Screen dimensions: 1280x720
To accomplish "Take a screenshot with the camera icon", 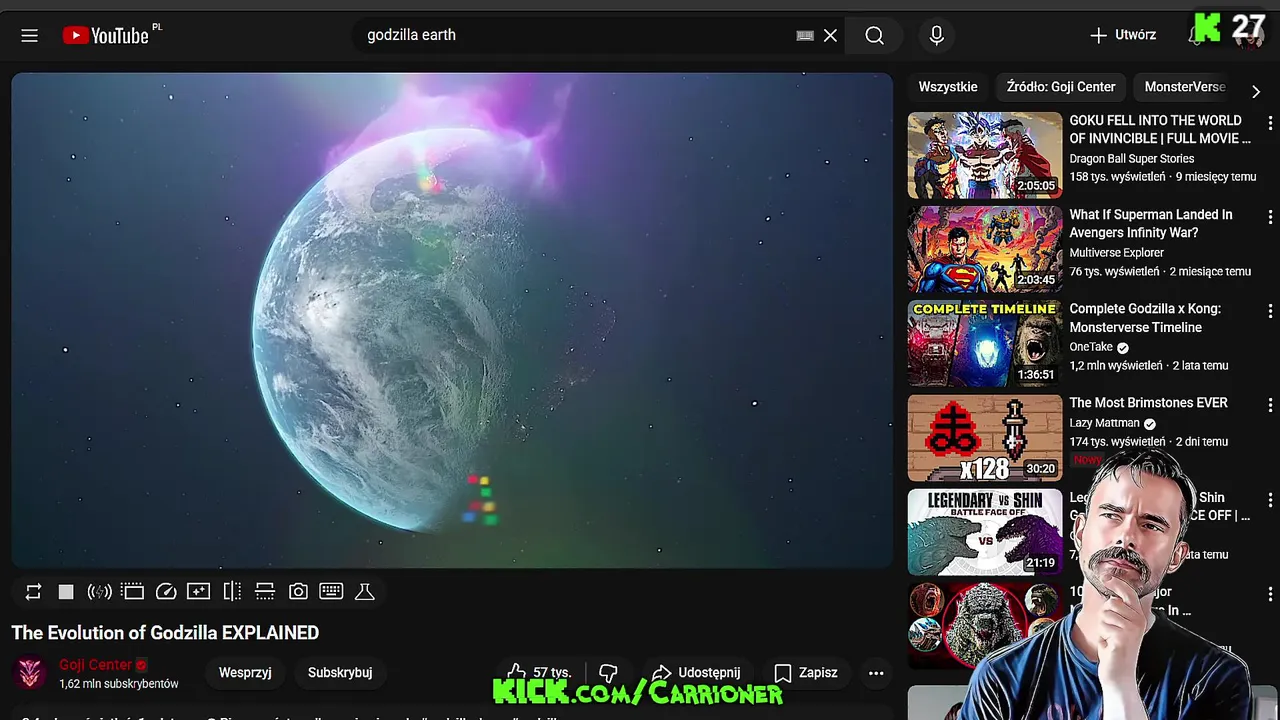I will [x=298, y=592].
